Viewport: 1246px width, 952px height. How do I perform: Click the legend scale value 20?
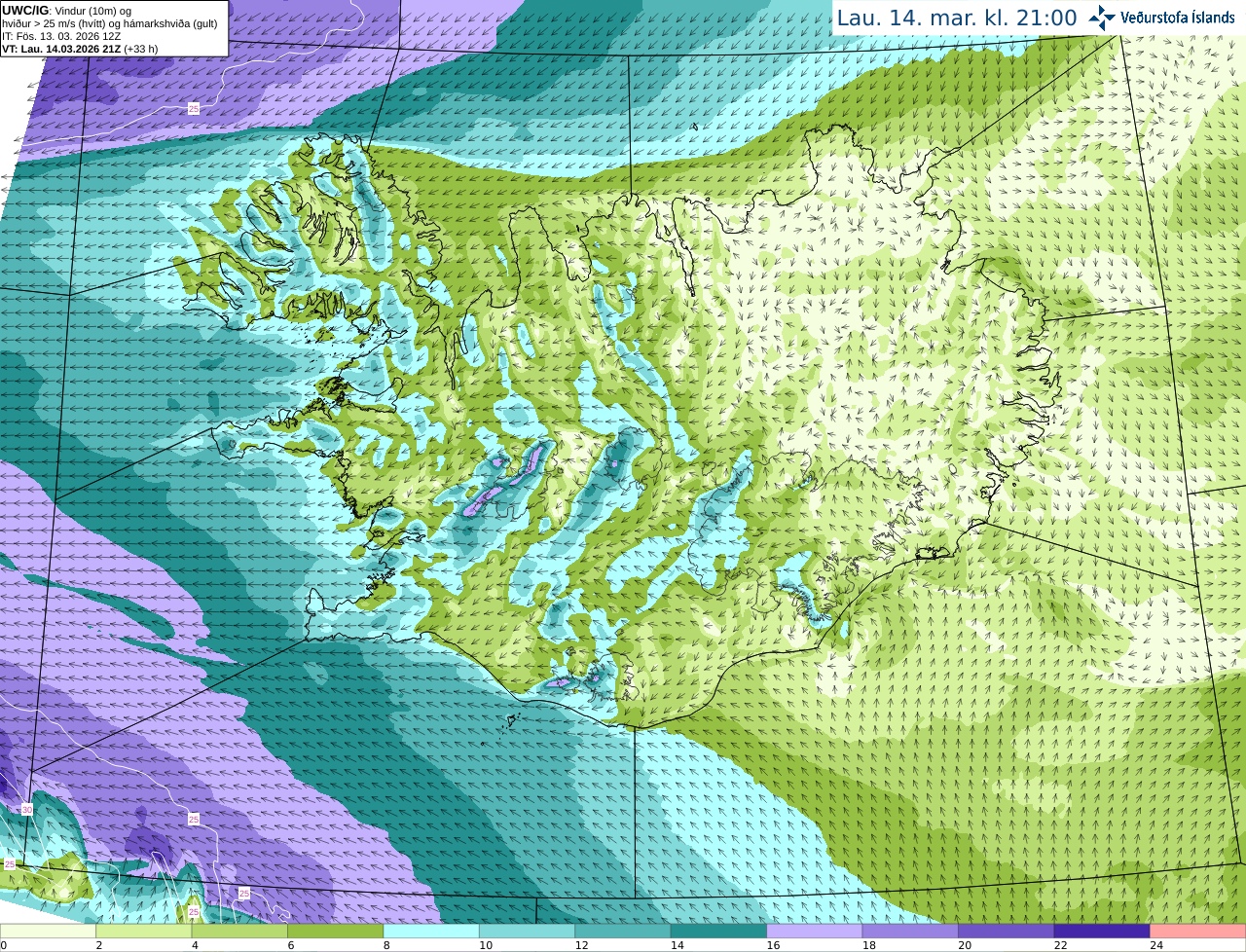[965, 945]
